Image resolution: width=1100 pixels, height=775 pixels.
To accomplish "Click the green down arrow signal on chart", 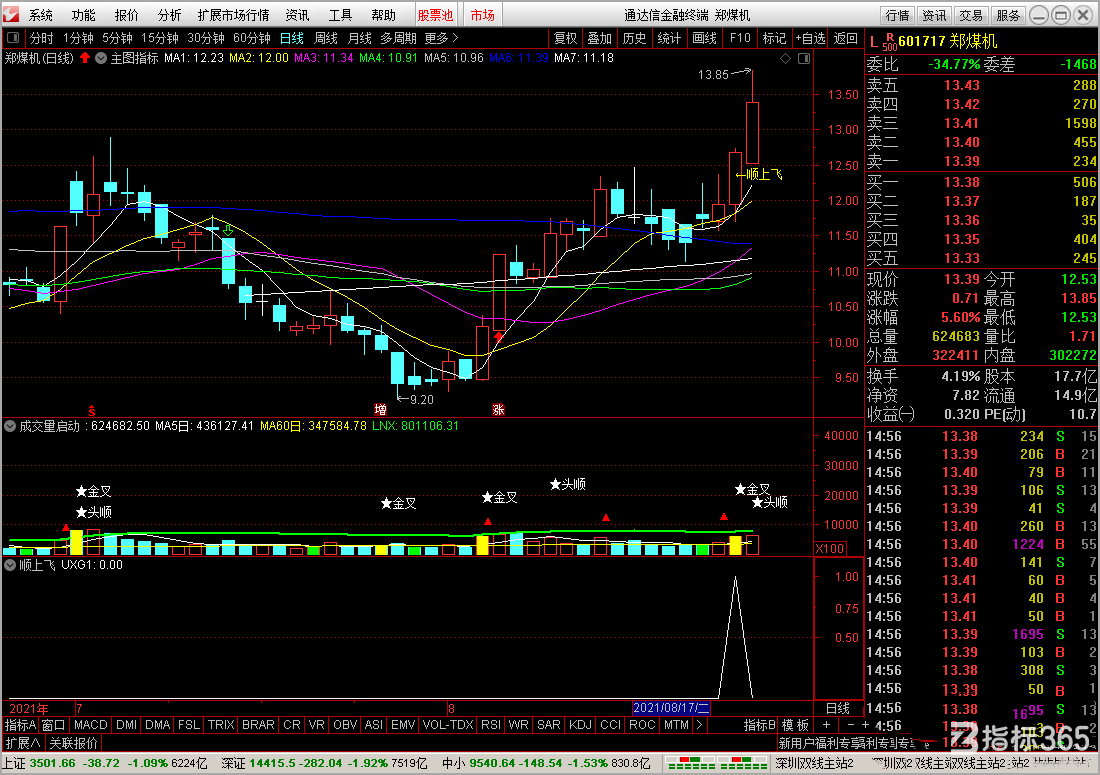I will point(228,230).
